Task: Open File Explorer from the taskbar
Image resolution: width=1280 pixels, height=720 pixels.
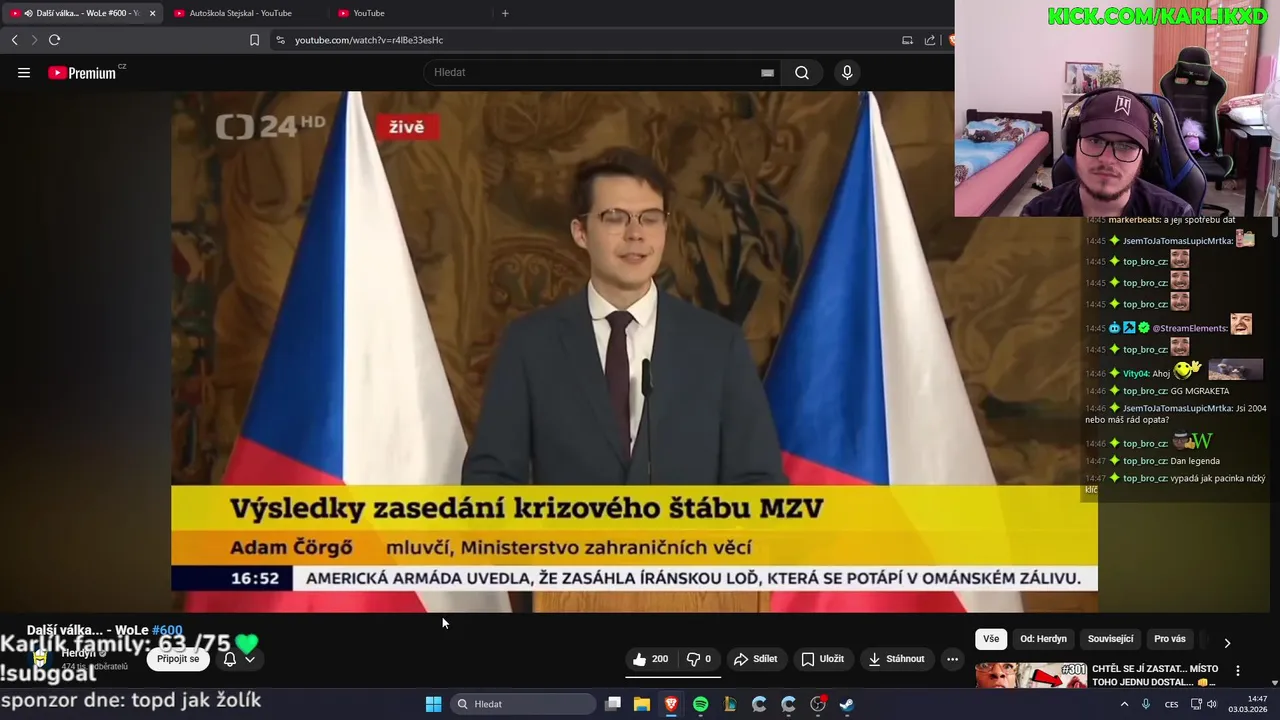Action: click(642, 704)
